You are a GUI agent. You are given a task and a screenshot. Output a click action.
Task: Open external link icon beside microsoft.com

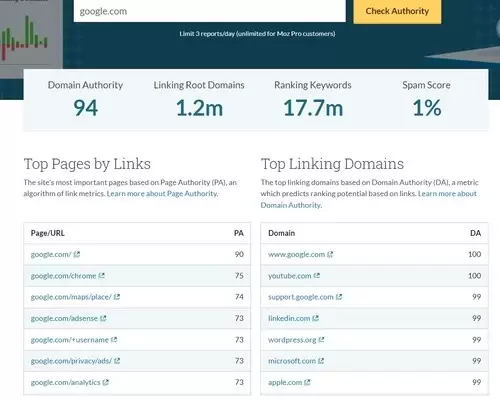tap(321, 361)
